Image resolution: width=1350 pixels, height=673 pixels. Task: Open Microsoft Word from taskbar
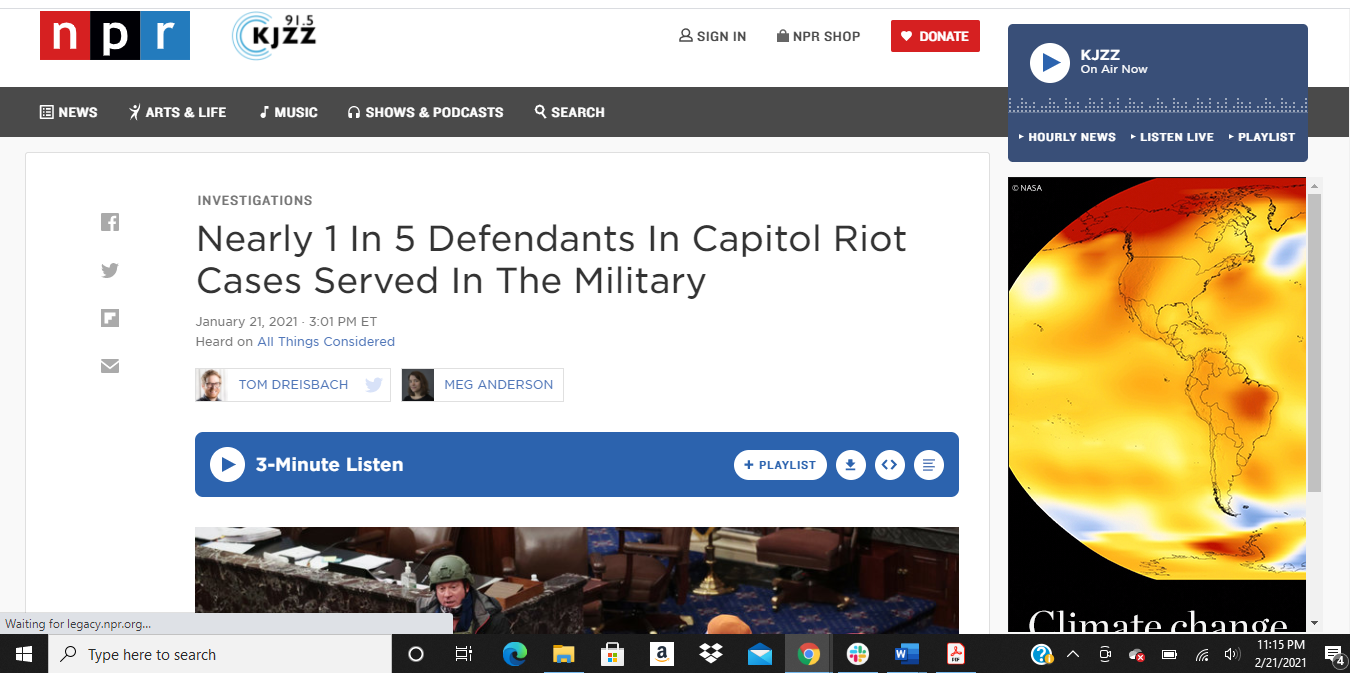[907, 655]
